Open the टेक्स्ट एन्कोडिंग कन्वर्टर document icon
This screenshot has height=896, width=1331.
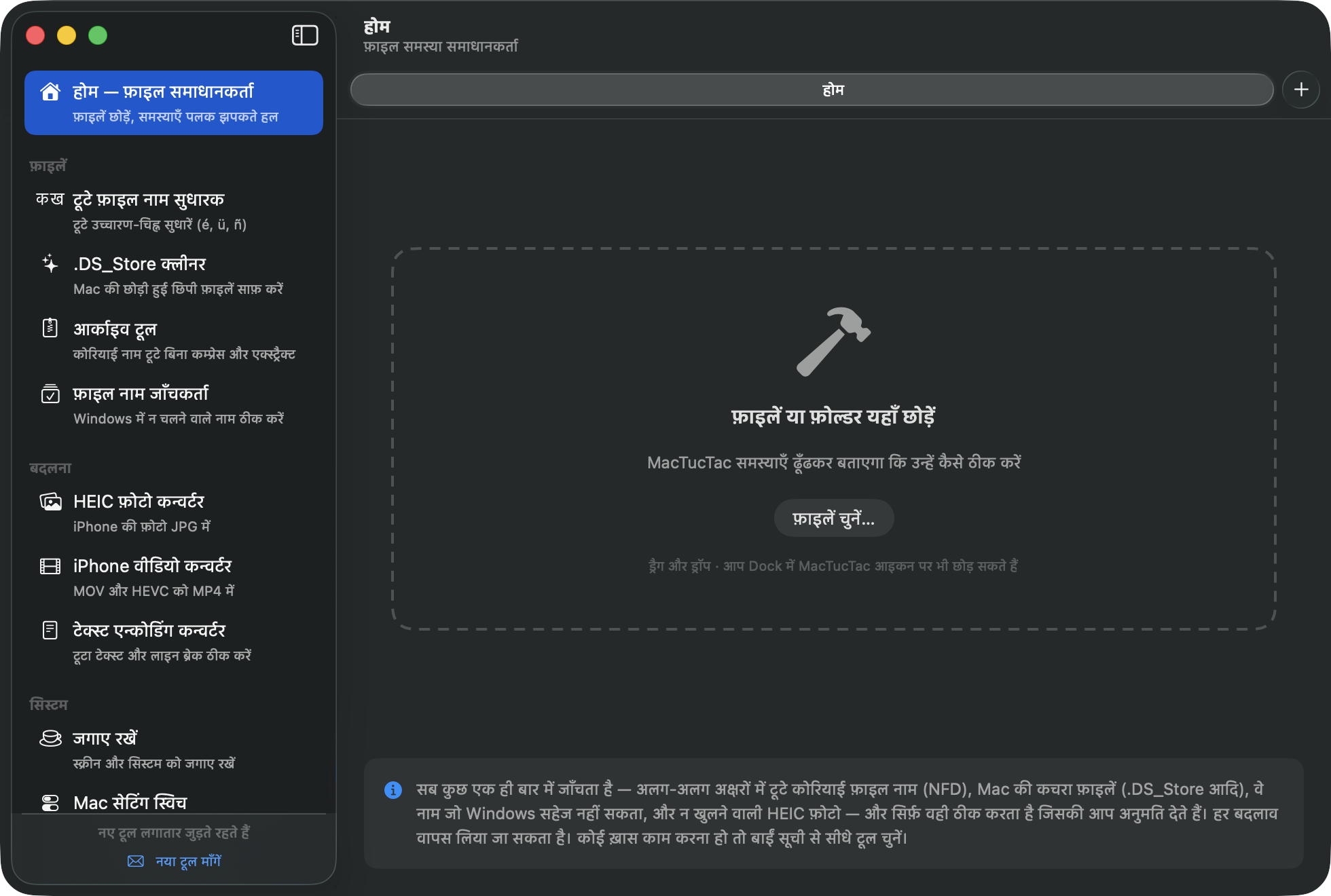tap(50, 630)
